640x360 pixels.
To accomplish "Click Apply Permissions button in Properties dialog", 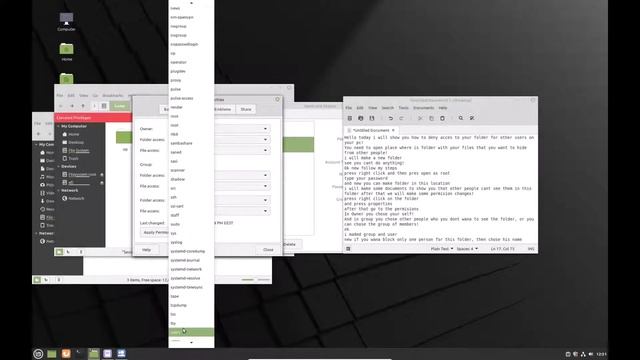I will point(155,232).
